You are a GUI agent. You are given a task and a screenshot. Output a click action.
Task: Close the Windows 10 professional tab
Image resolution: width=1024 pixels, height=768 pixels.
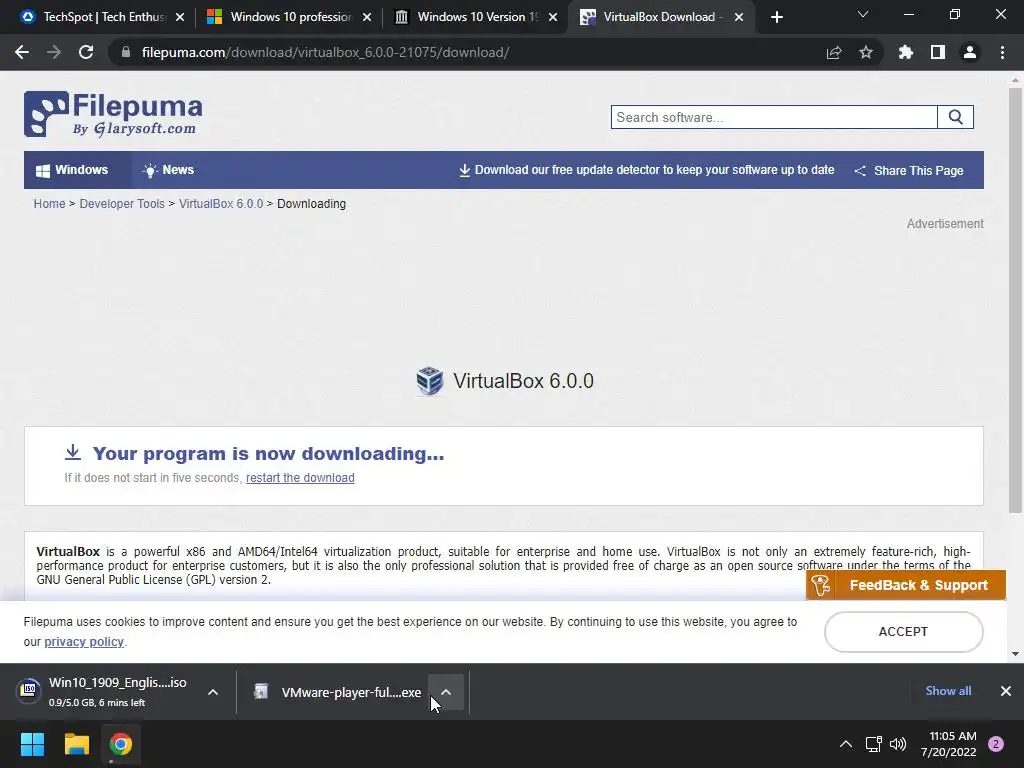click(367, 18)
